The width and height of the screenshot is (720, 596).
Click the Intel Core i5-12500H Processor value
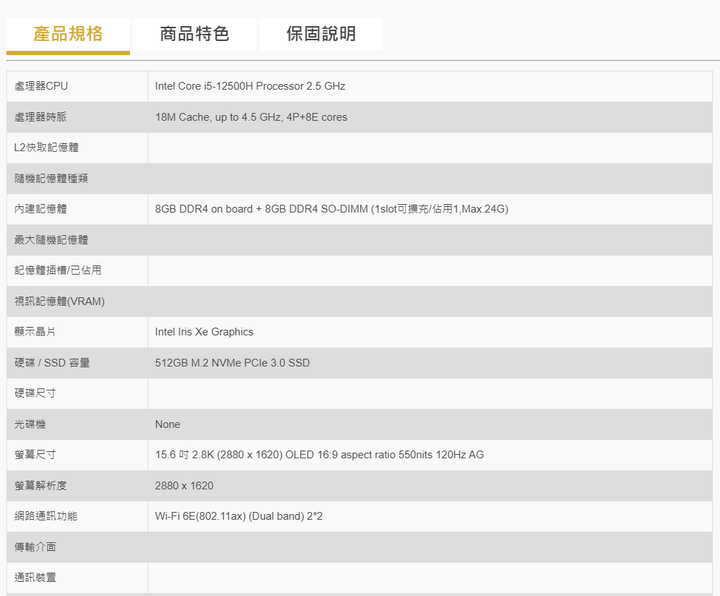coord(250,86)
